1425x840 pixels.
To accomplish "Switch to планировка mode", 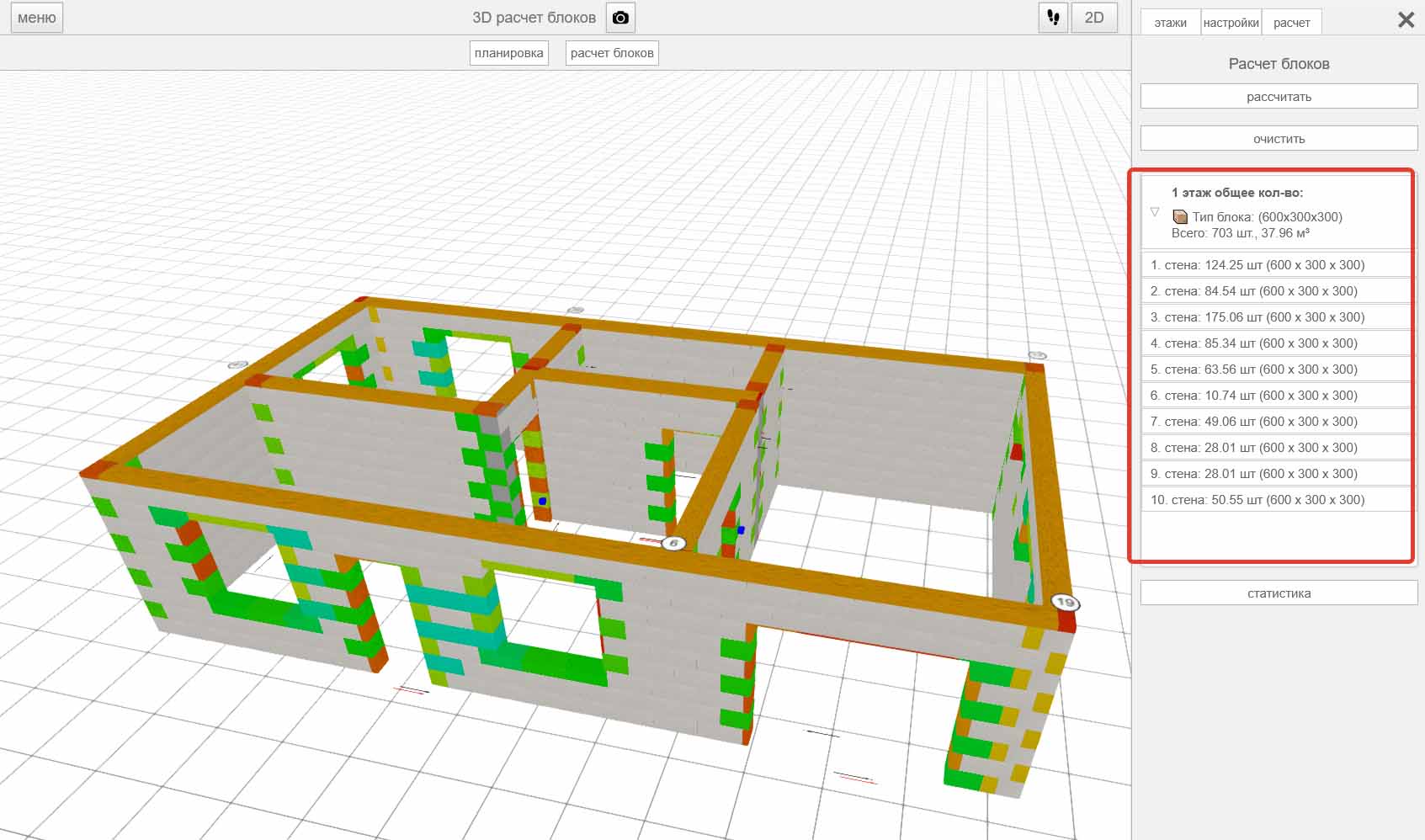I will 508,53.
